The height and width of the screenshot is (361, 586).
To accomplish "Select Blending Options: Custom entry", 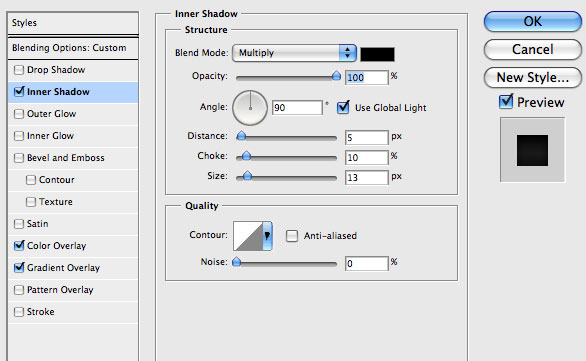I will pos(73,48).
